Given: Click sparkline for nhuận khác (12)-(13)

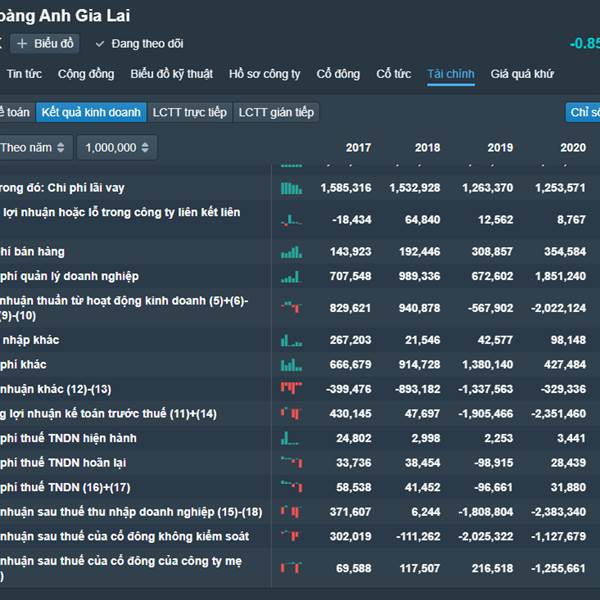Looking at the screenshot, I should pyautogui.click(x=292, y=388).
